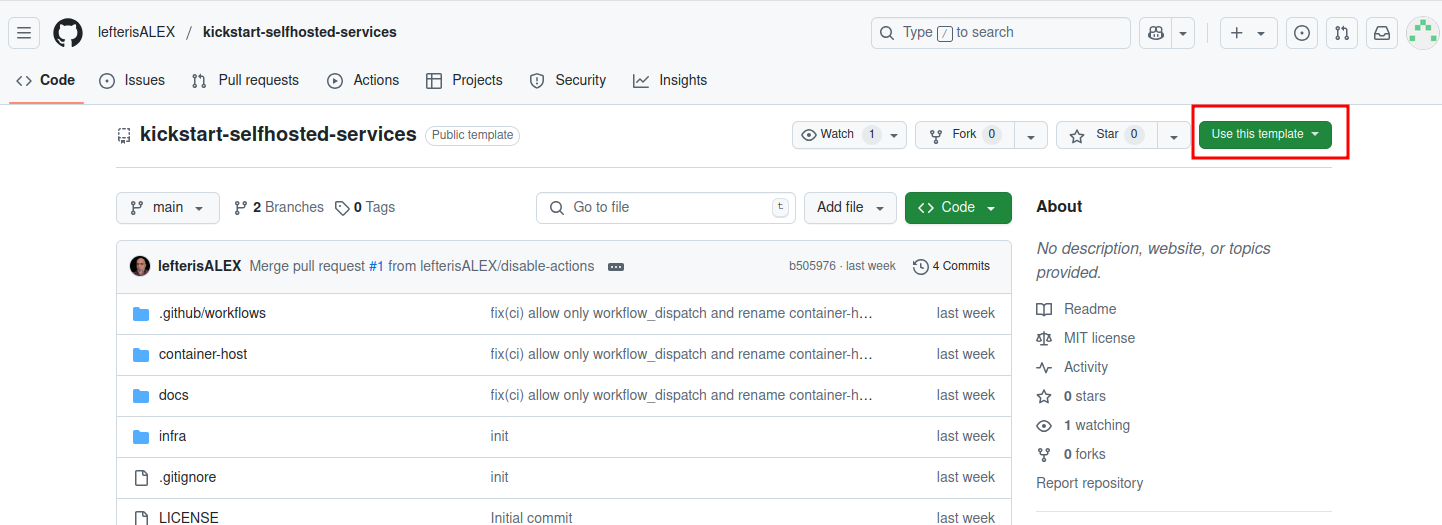Click the Readme book icon

coord(1044,310)
